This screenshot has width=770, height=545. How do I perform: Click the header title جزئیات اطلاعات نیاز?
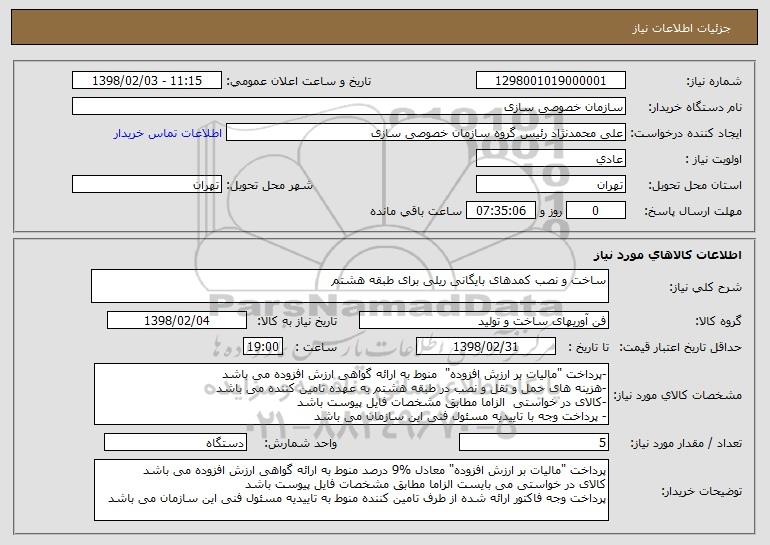tap(681, 28)
